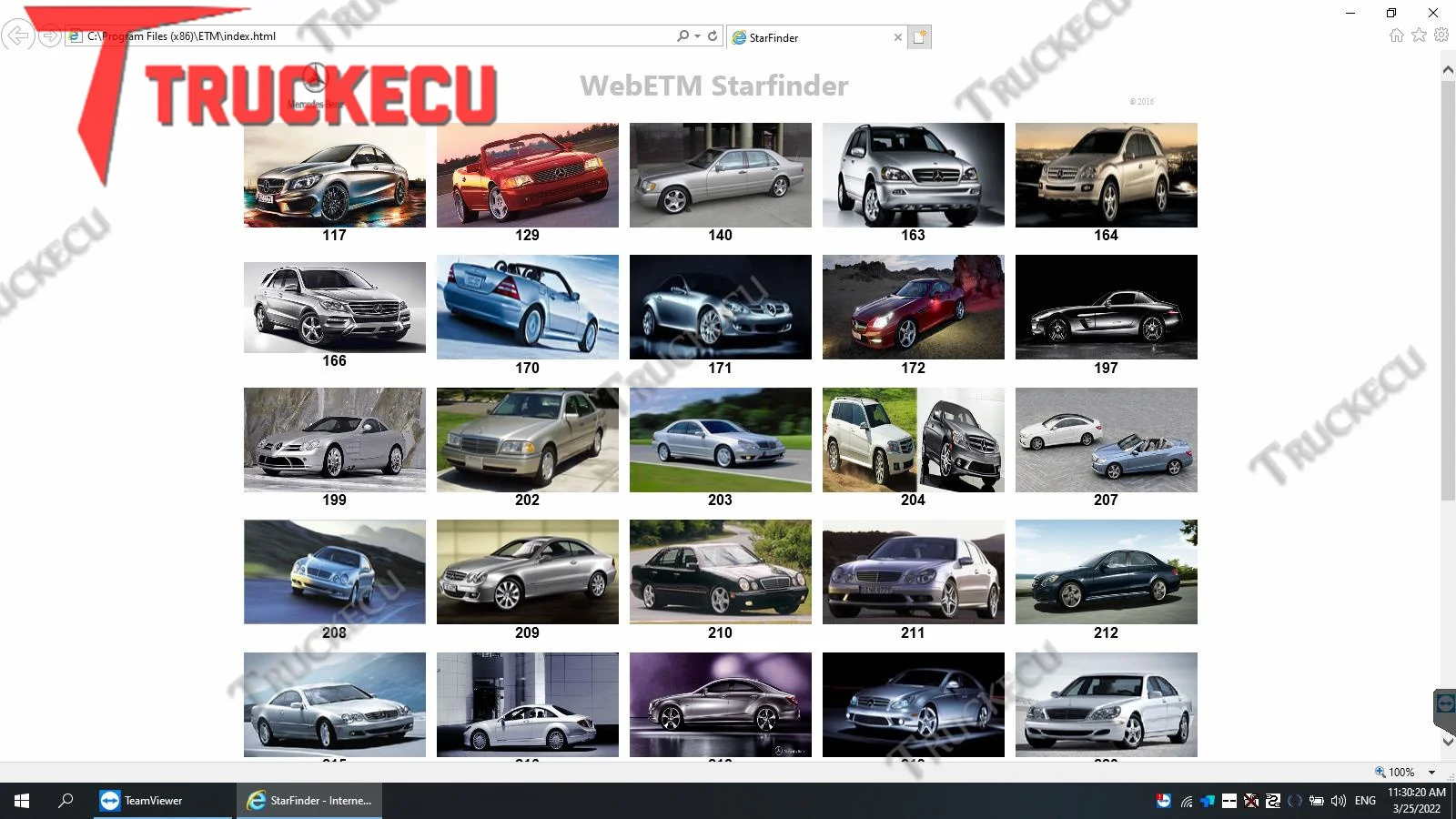
Task: Open the model 209 coupe thumbnail
Action: click(x=528, y=572)
